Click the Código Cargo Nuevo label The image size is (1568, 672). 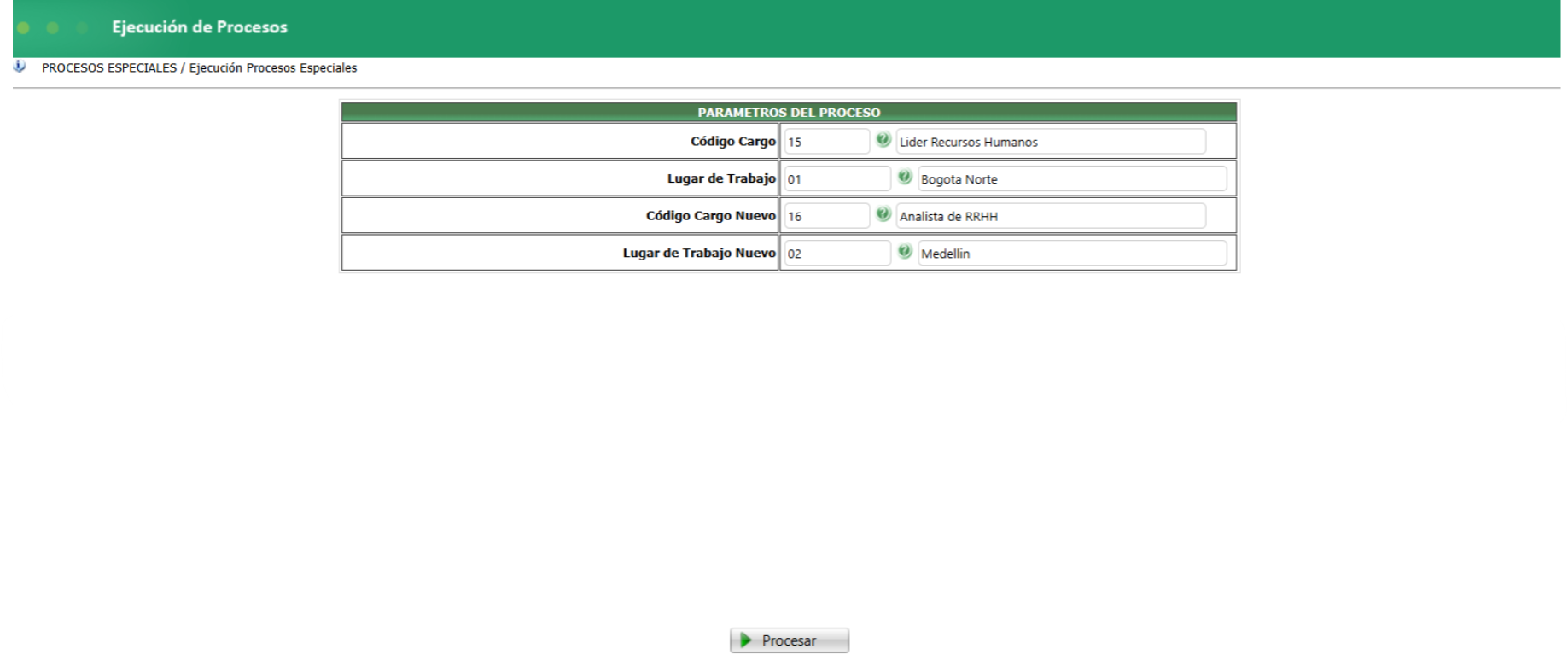[x=711, y=216]
